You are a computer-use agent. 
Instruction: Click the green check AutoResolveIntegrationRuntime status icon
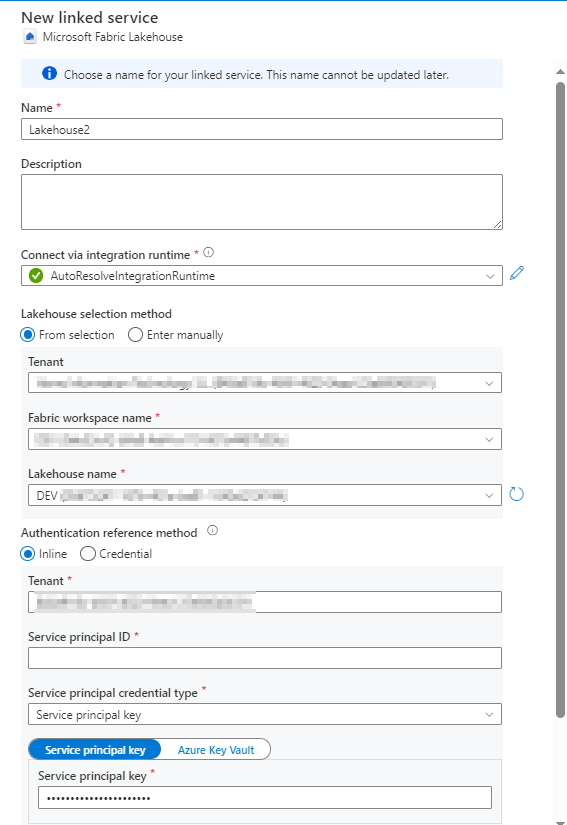36,275
